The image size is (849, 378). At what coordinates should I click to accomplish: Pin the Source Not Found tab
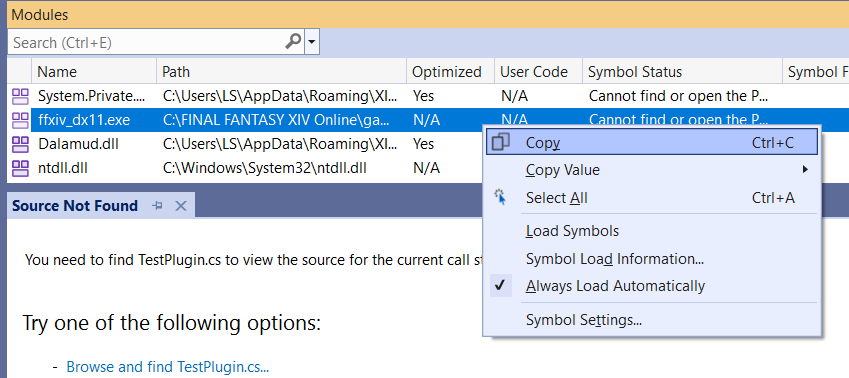point(158,206)
